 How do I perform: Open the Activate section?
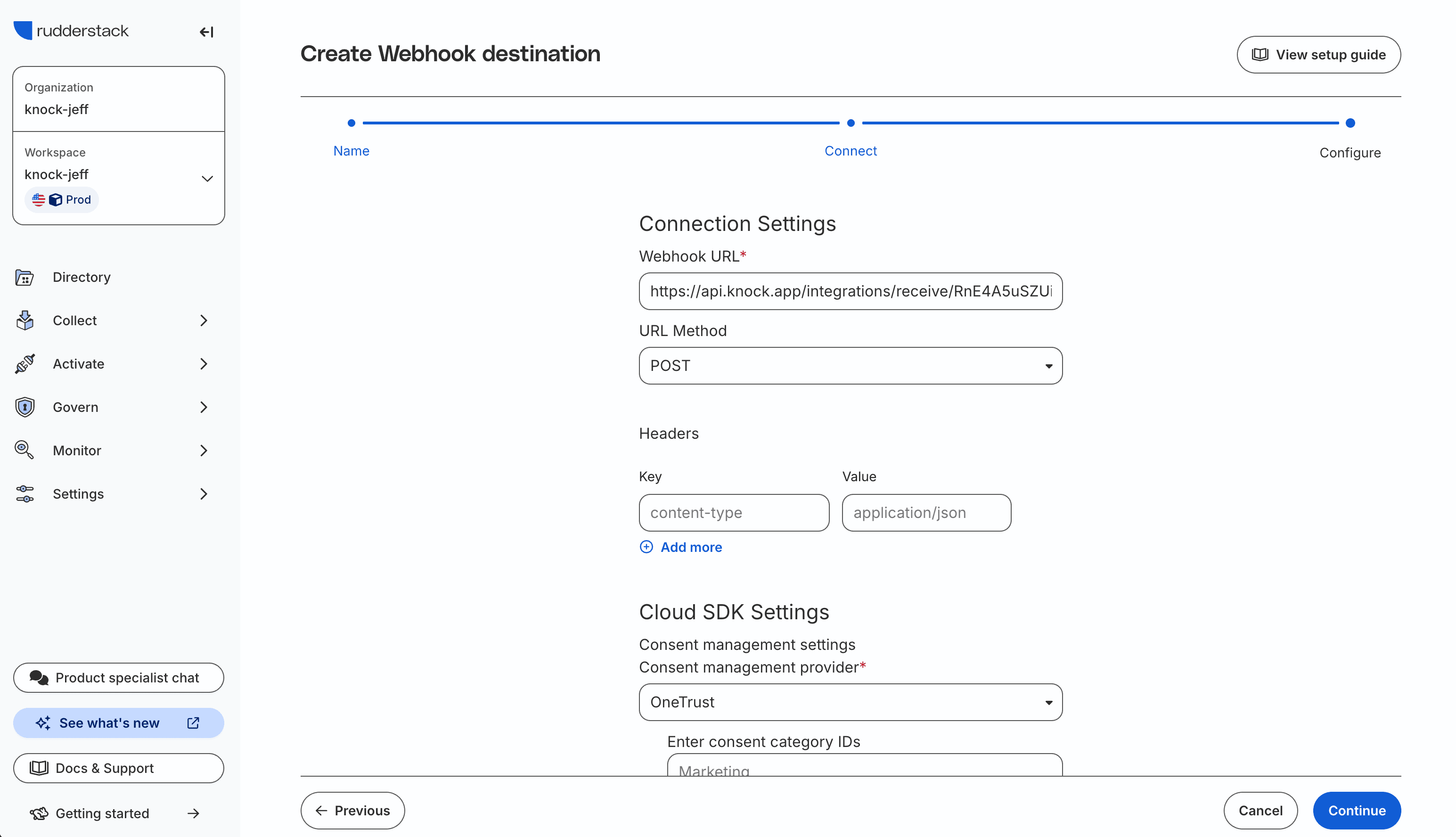coord(78,363)
